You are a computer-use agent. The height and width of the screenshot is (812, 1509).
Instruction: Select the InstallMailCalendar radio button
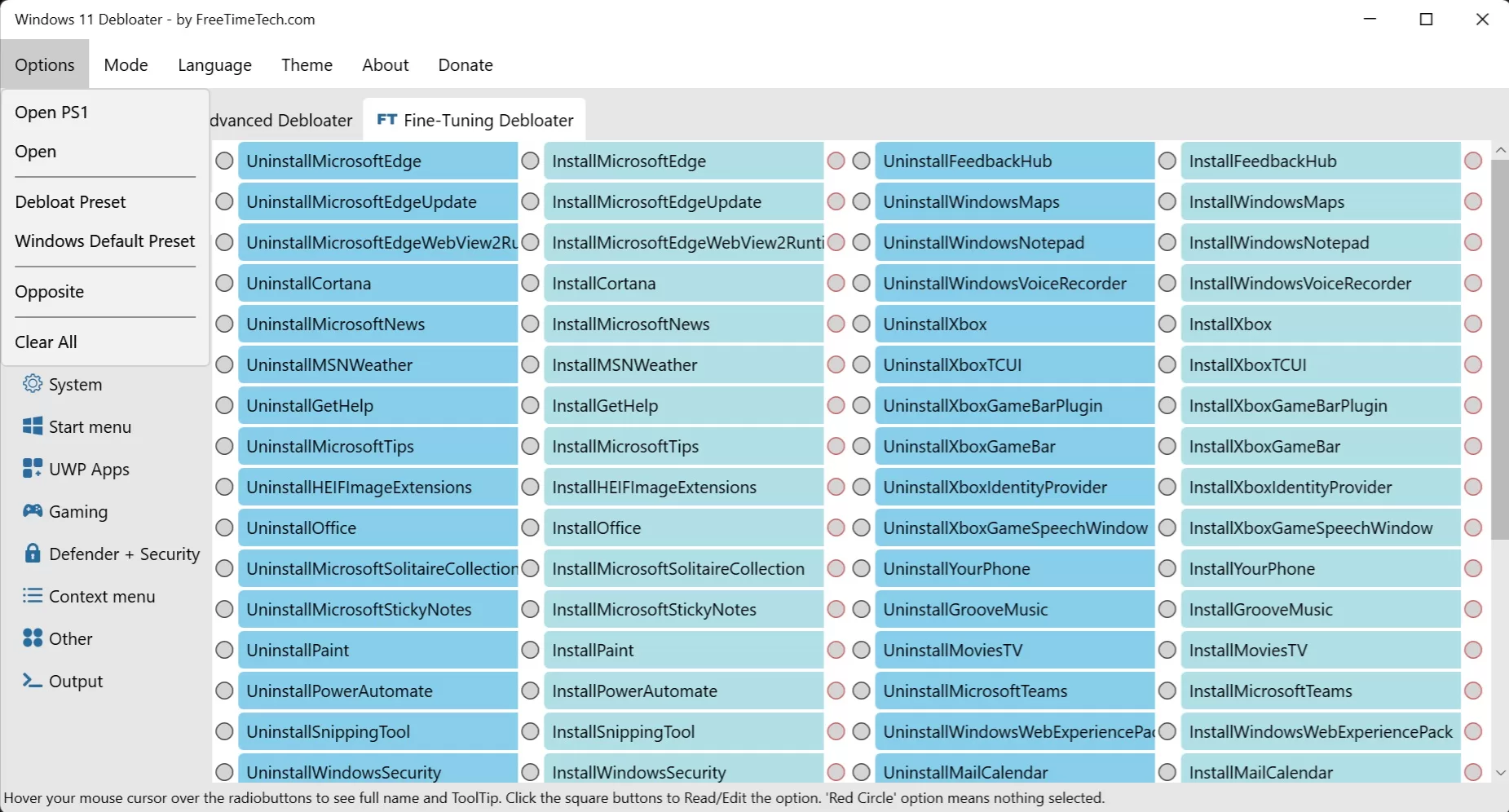point(1167,772)
